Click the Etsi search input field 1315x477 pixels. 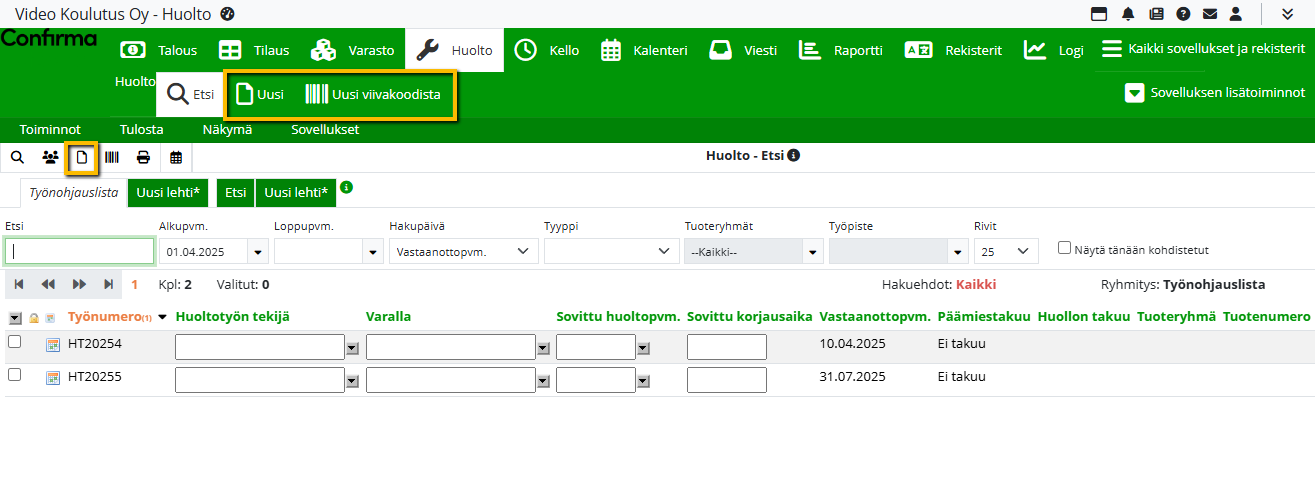[80, 251]
